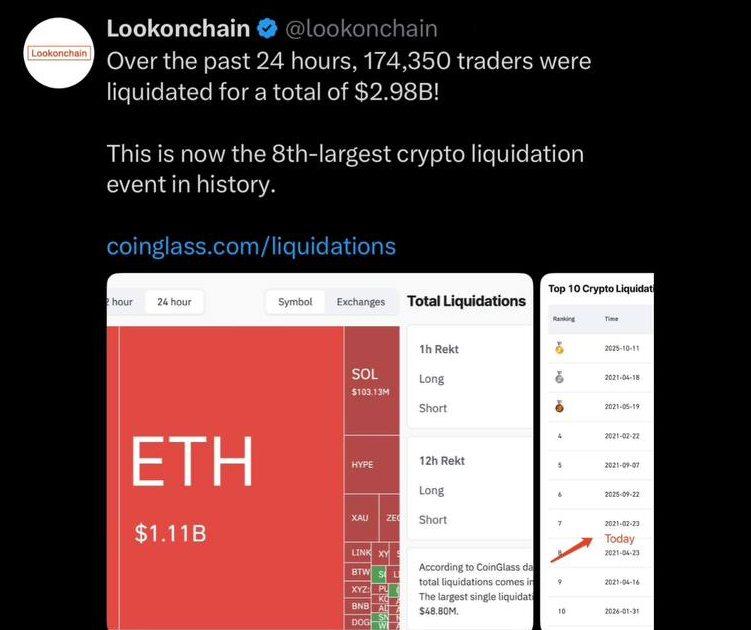Click the blue verified badge icon

[x=267, y=29]
